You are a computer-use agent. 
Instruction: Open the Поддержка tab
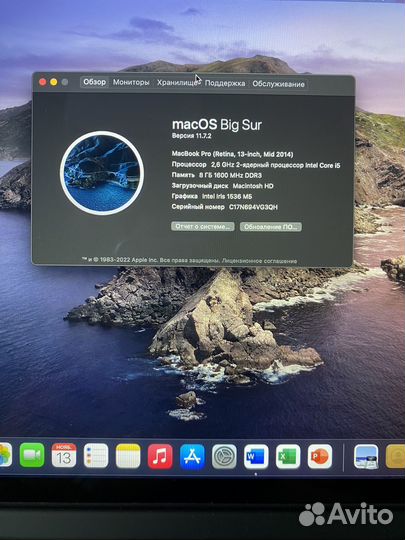pyautogui.click(x=225, y=84)
